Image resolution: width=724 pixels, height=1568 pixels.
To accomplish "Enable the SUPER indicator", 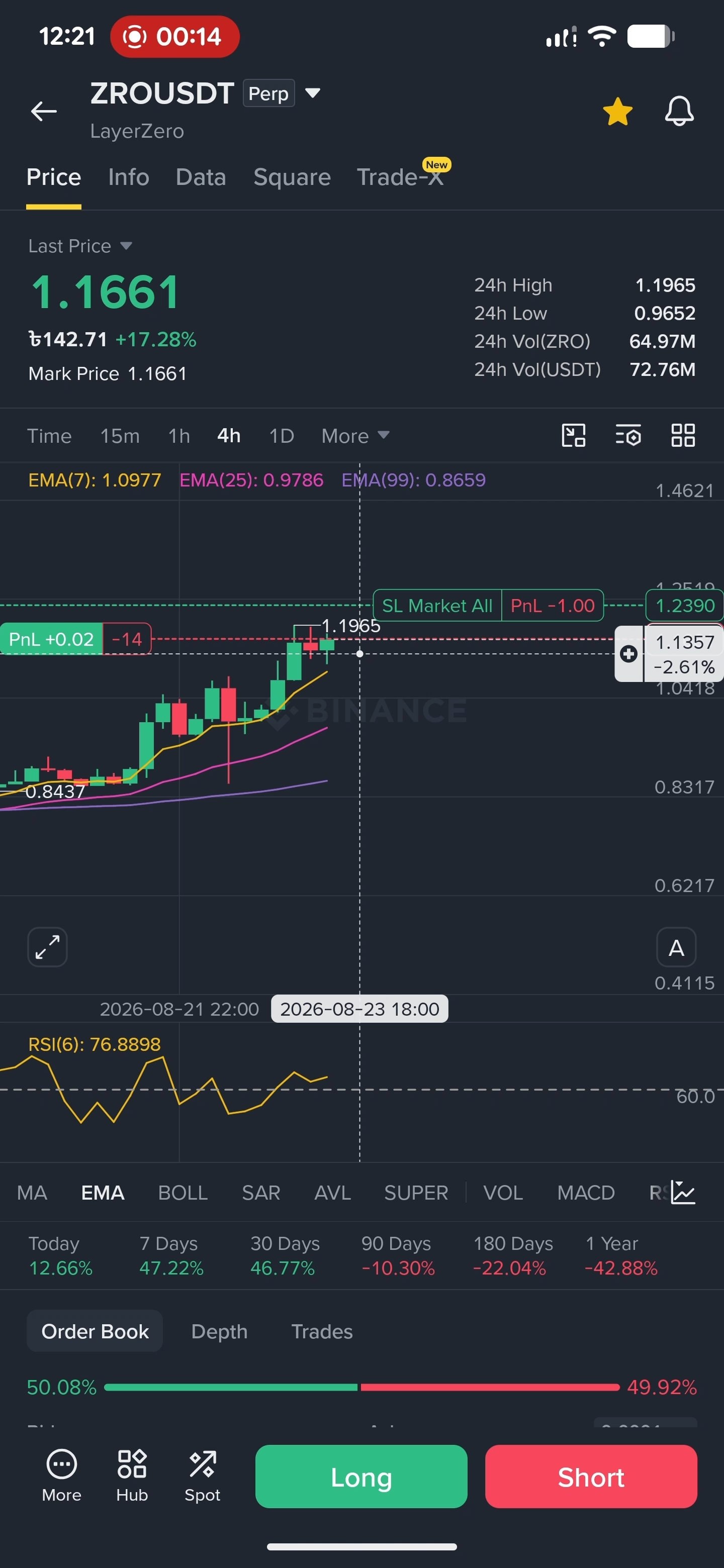I will coord(416,1193).
